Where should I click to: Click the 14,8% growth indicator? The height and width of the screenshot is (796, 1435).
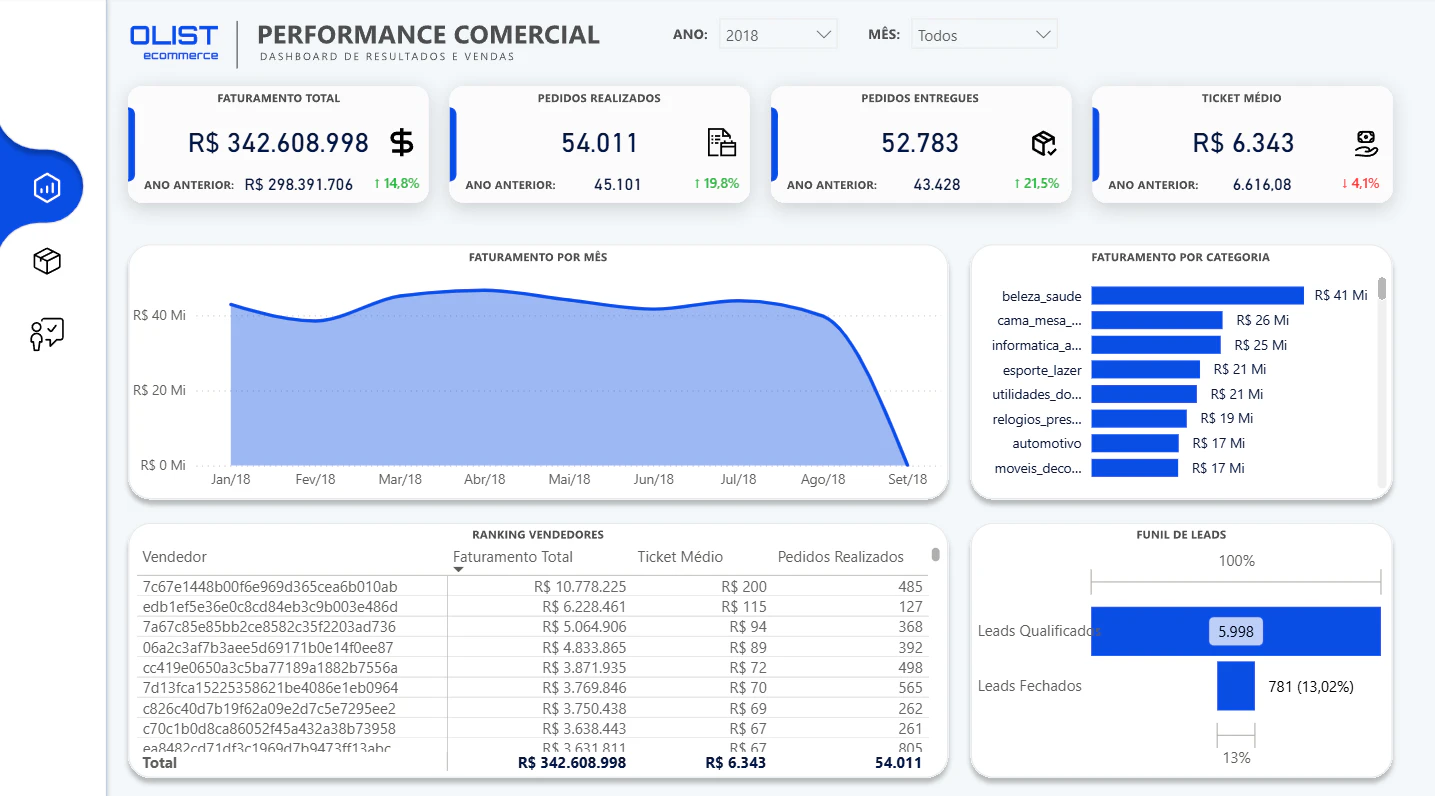[396, 184]
